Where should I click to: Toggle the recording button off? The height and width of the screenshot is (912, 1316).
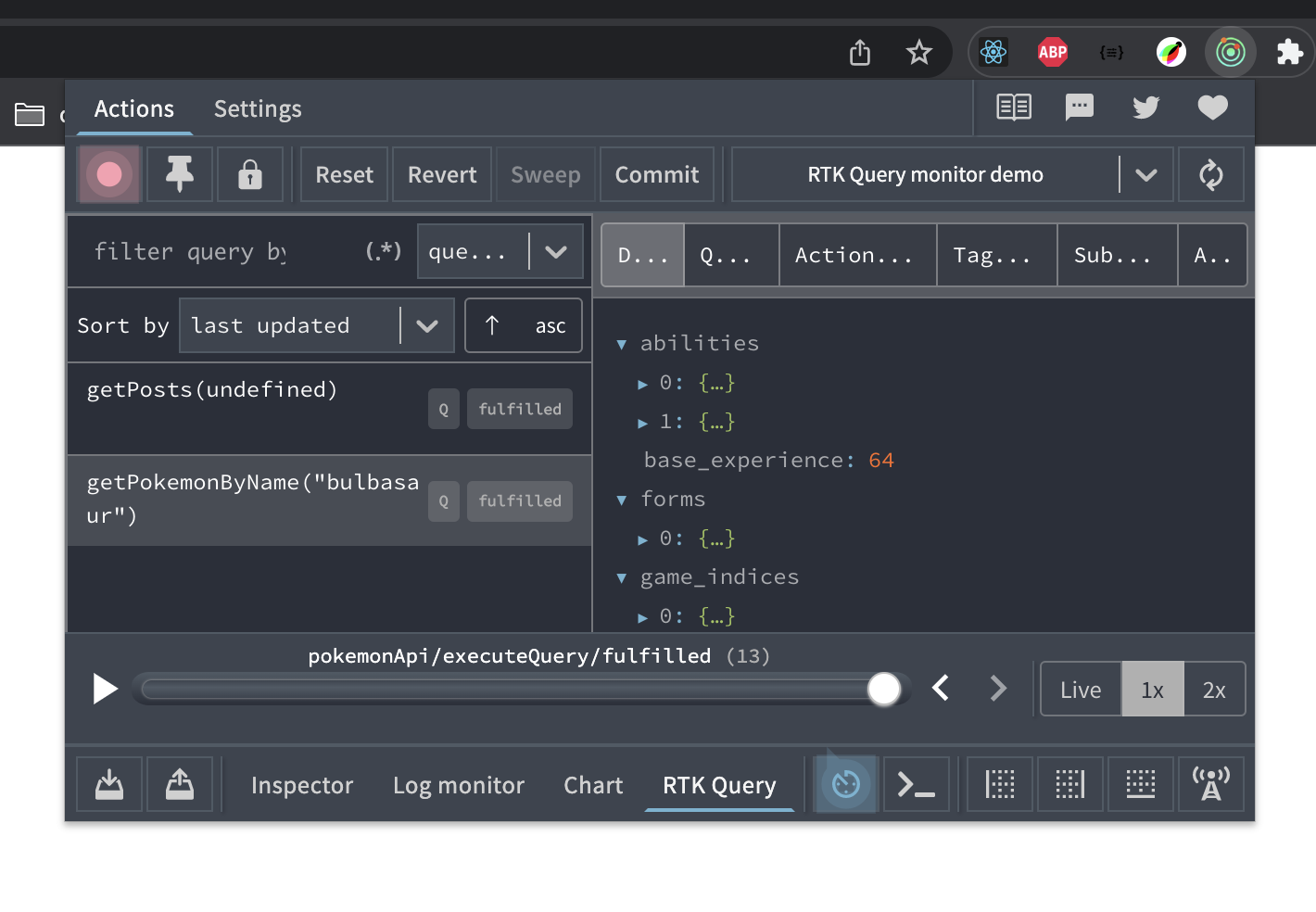[x=108, y=174]
